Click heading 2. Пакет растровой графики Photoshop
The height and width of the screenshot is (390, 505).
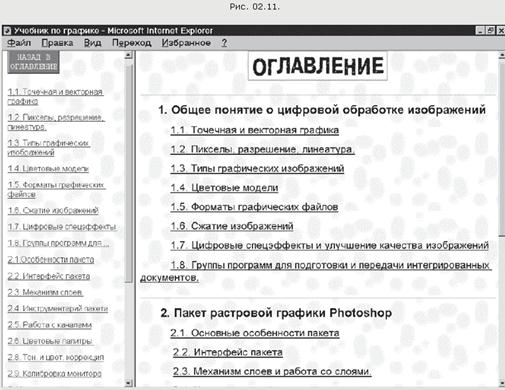[x=276, y=313]
